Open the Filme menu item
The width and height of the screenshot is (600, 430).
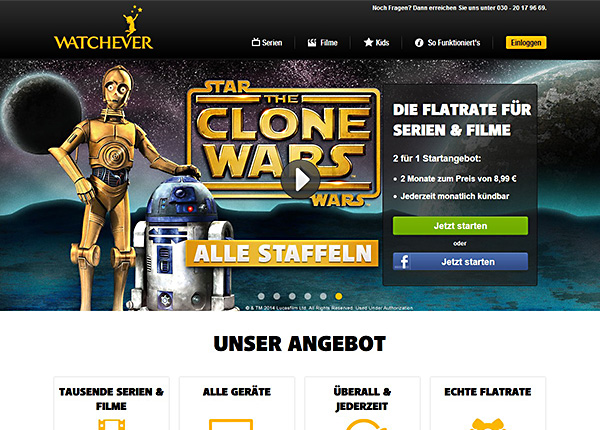click(323, 42)
